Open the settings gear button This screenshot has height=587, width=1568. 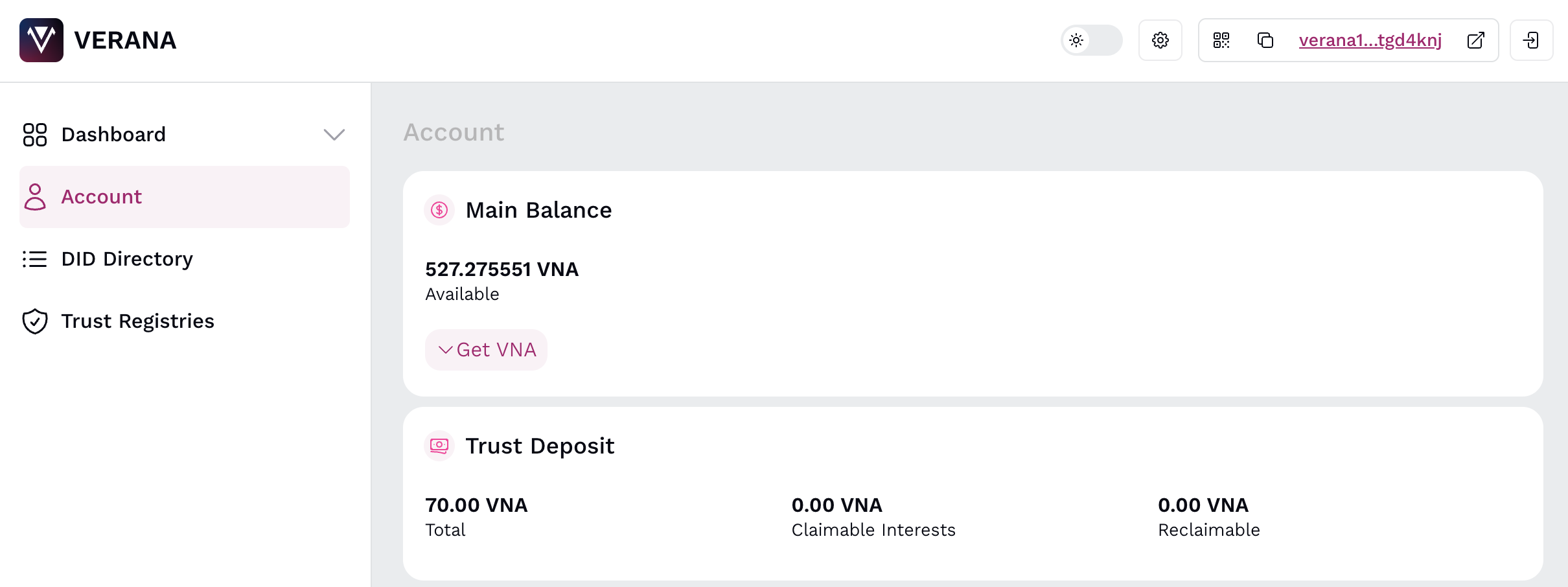tap(1160, 40)
